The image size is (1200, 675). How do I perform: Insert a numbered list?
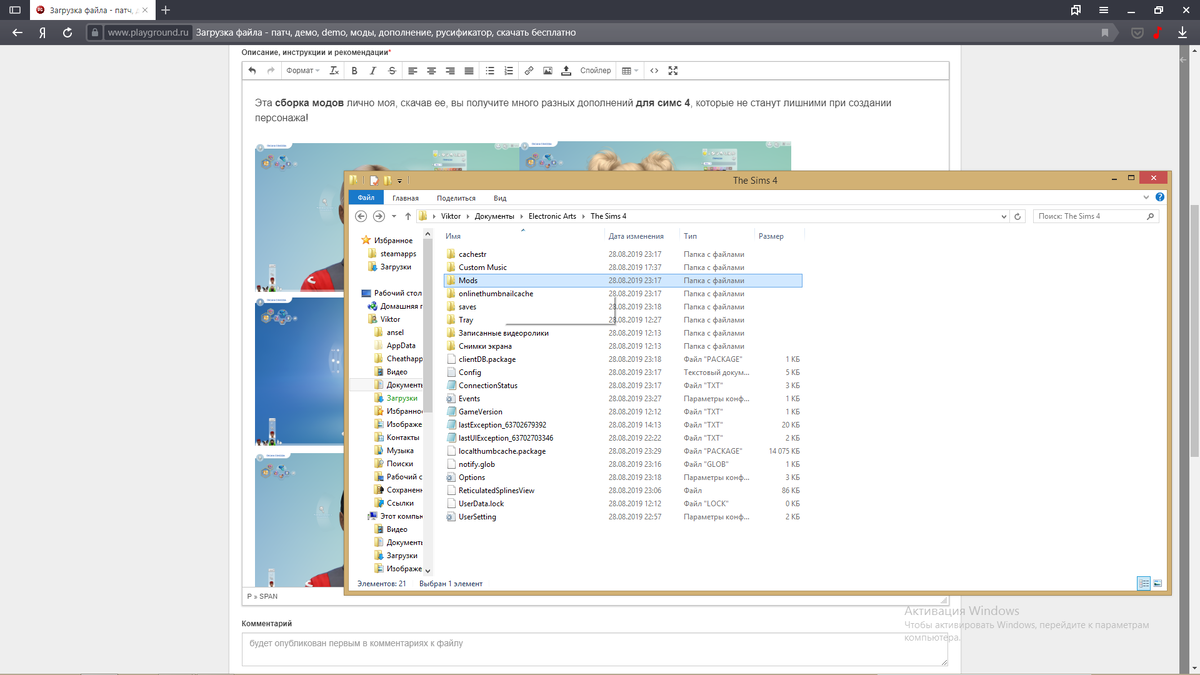(x=508, y=71)
